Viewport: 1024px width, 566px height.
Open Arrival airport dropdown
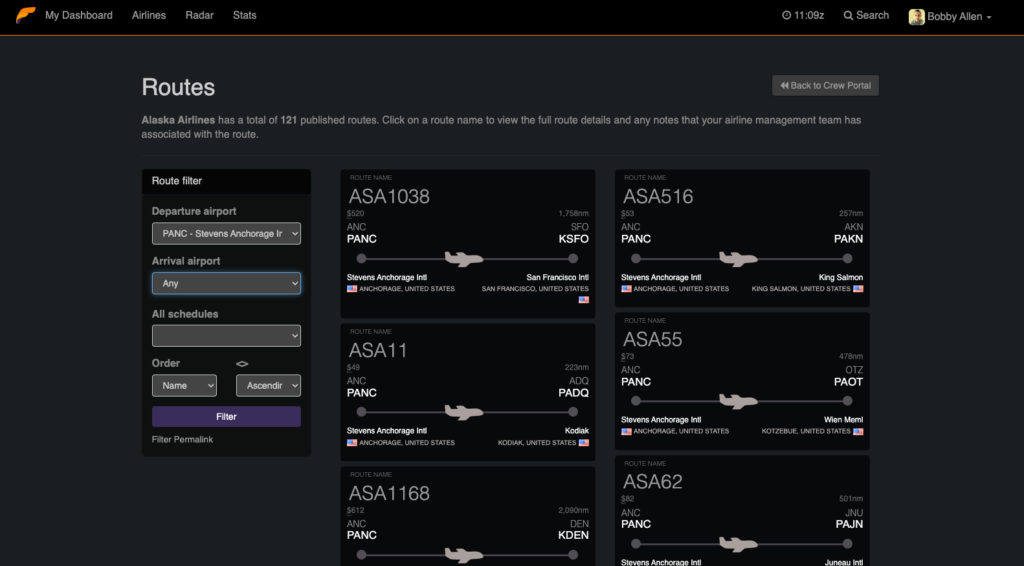226,283
